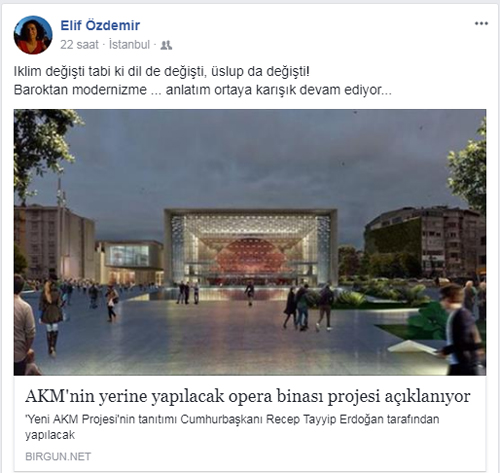The image size is (500, 473).
Task: Open the 22 saat post timestamp
Action: [x=79, y=45]
